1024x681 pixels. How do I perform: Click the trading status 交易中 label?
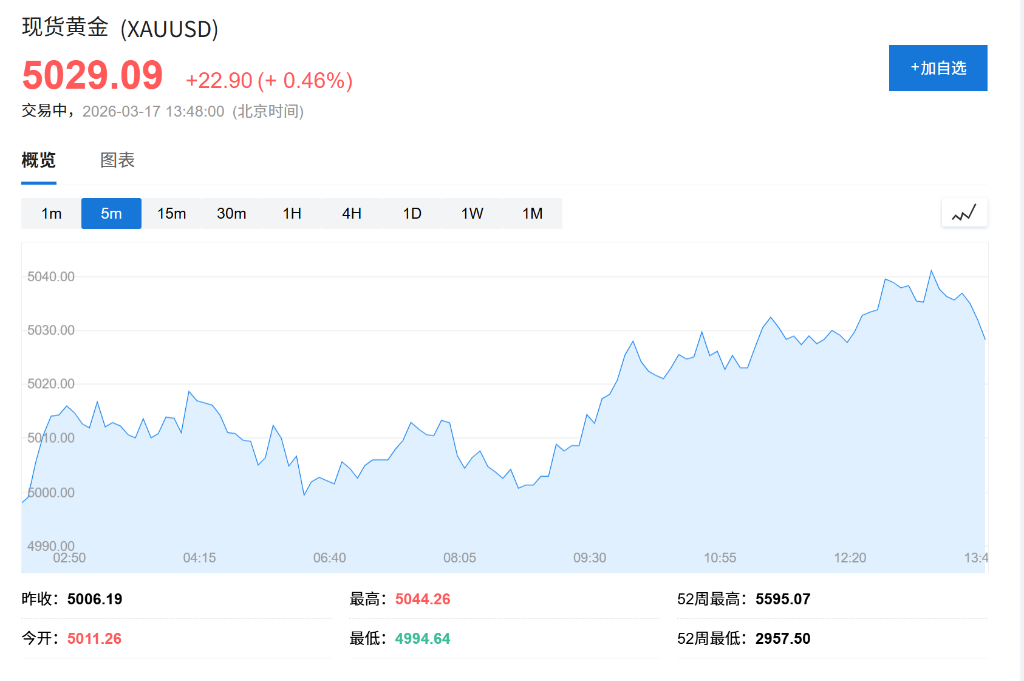click(x=40, y=112)
